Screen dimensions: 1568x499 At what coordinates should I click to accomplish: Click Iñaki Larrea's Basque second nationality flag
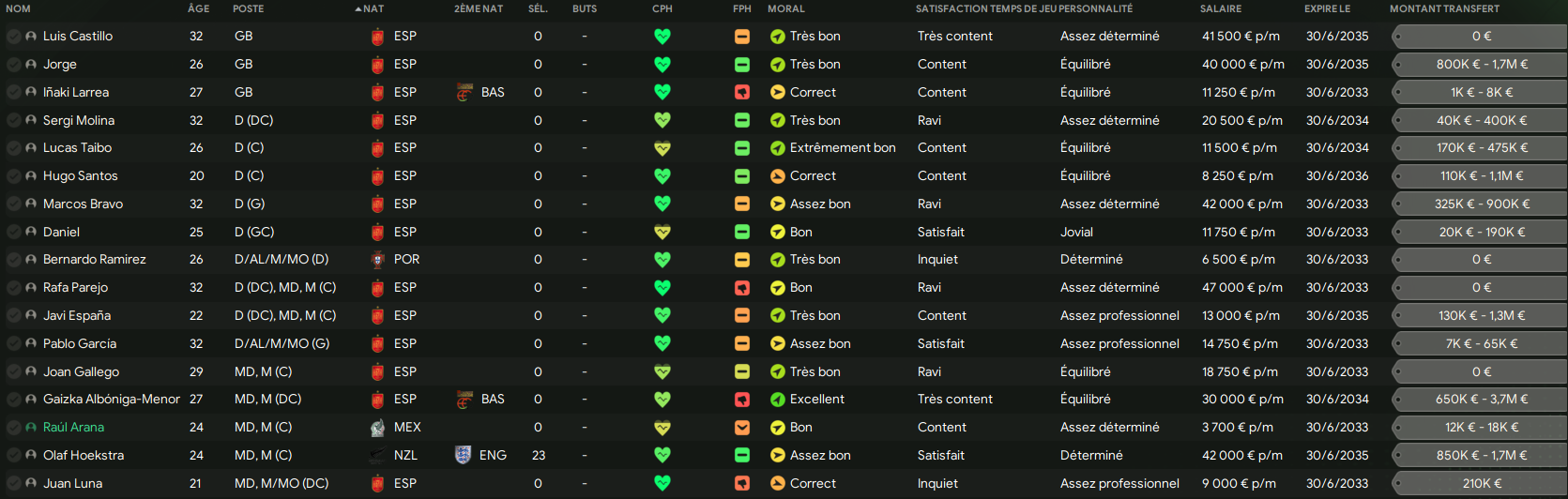(464, 92)
